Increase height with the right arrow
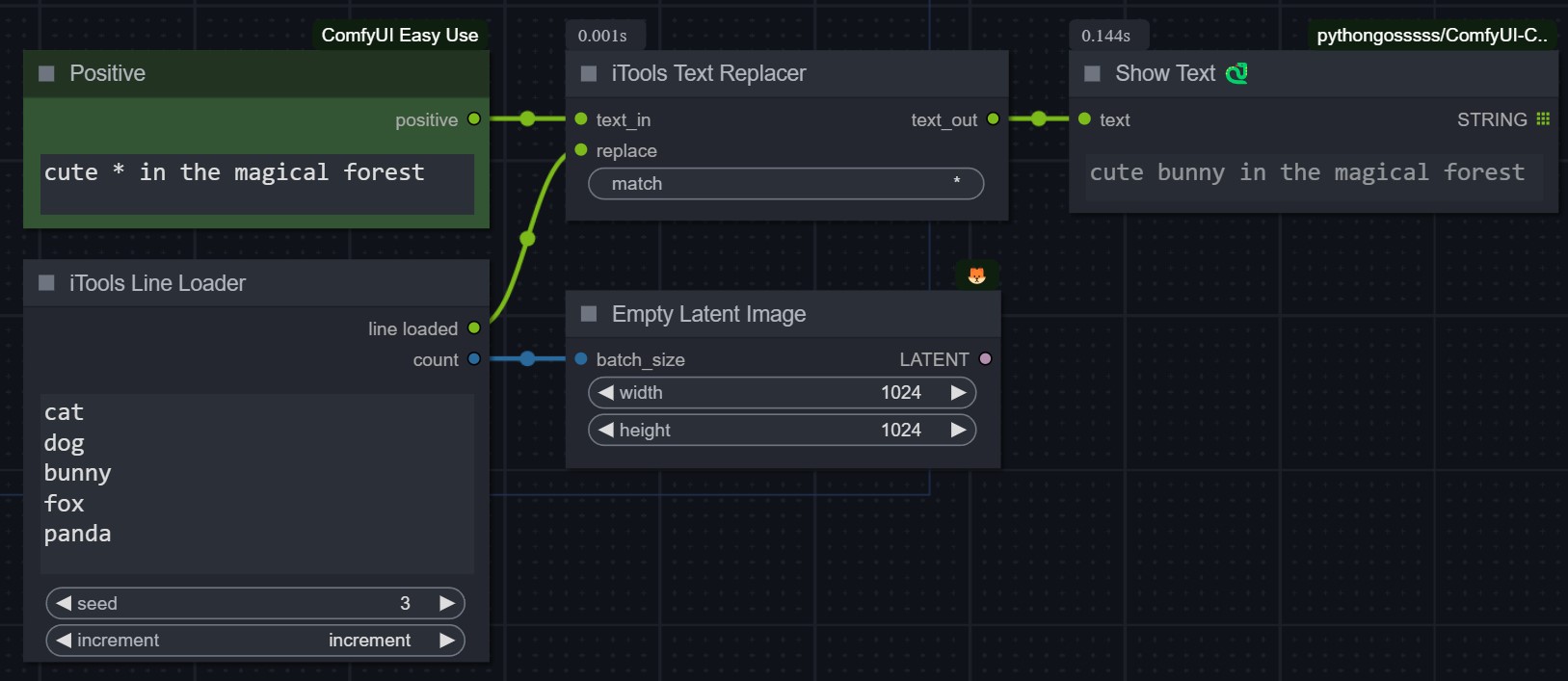 (x=959, y=430)
